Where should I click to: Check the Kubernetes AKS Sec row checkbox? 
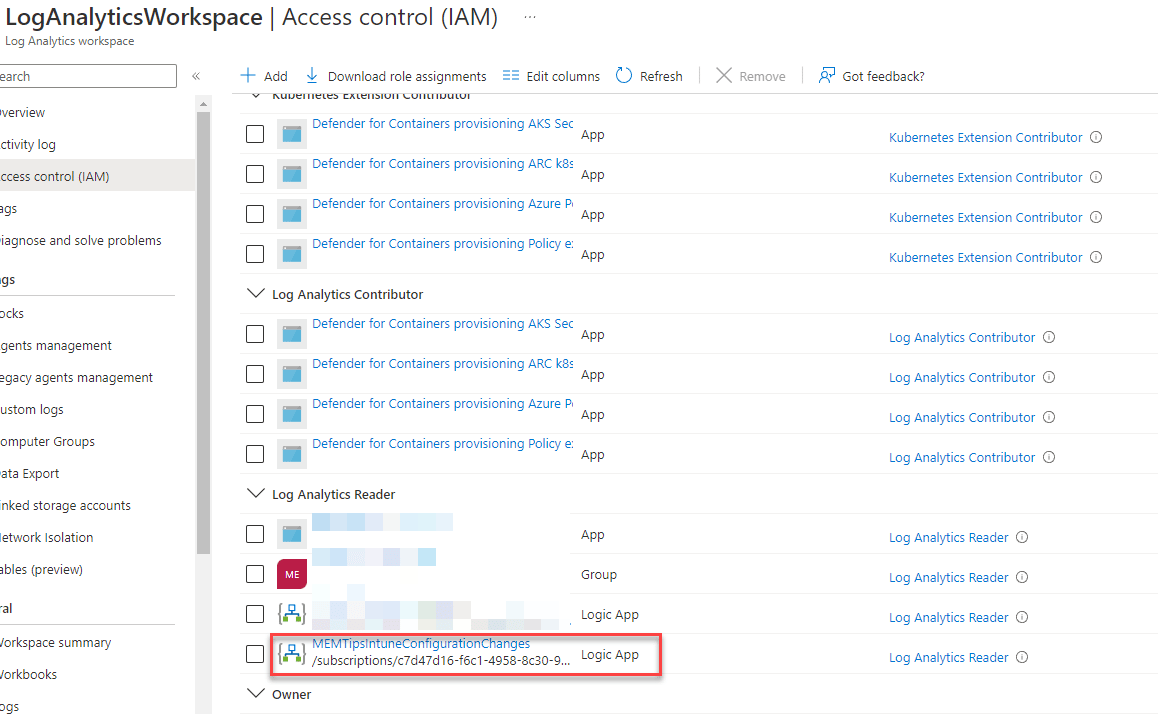tap(255, 134)
